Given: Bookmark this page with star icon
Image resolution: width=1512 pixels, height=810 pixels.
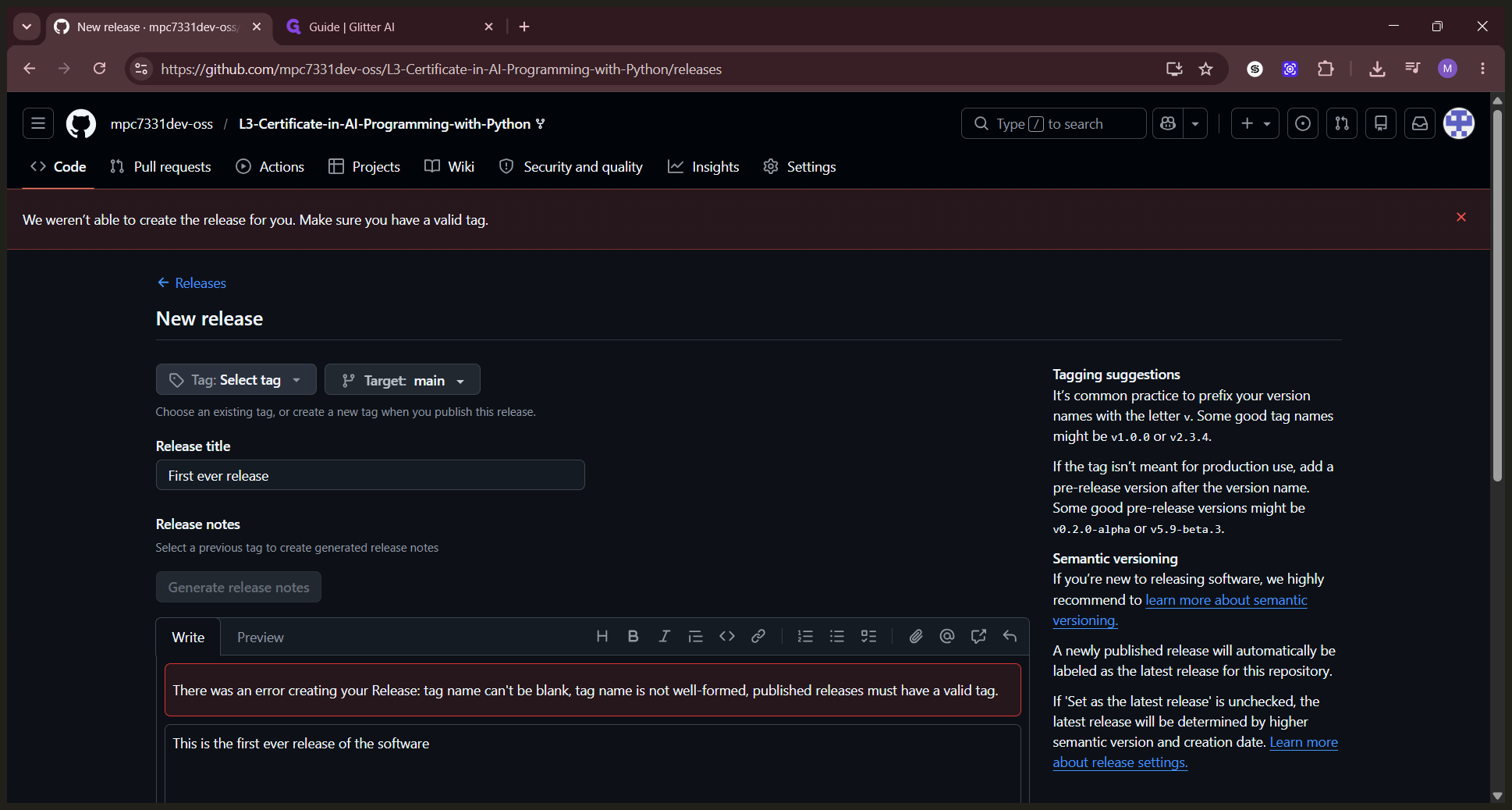Looking at the screenshot, I should coord(1205,69).
